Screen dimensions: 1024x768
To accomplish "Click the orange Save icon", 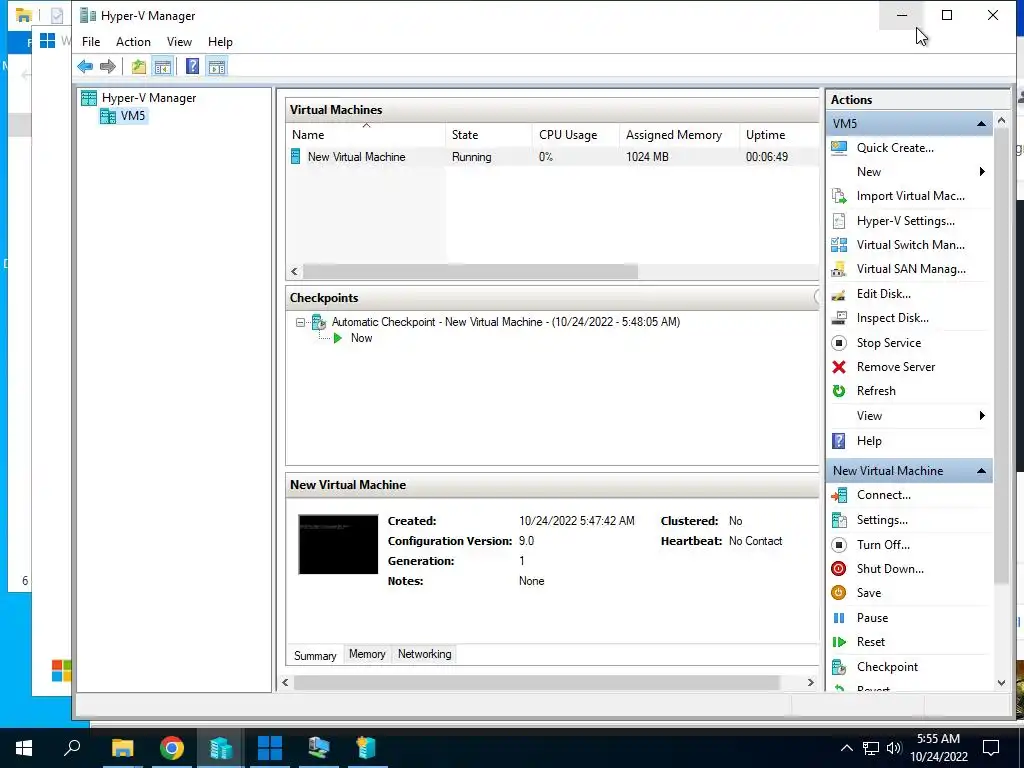I will tap(839, 593).
